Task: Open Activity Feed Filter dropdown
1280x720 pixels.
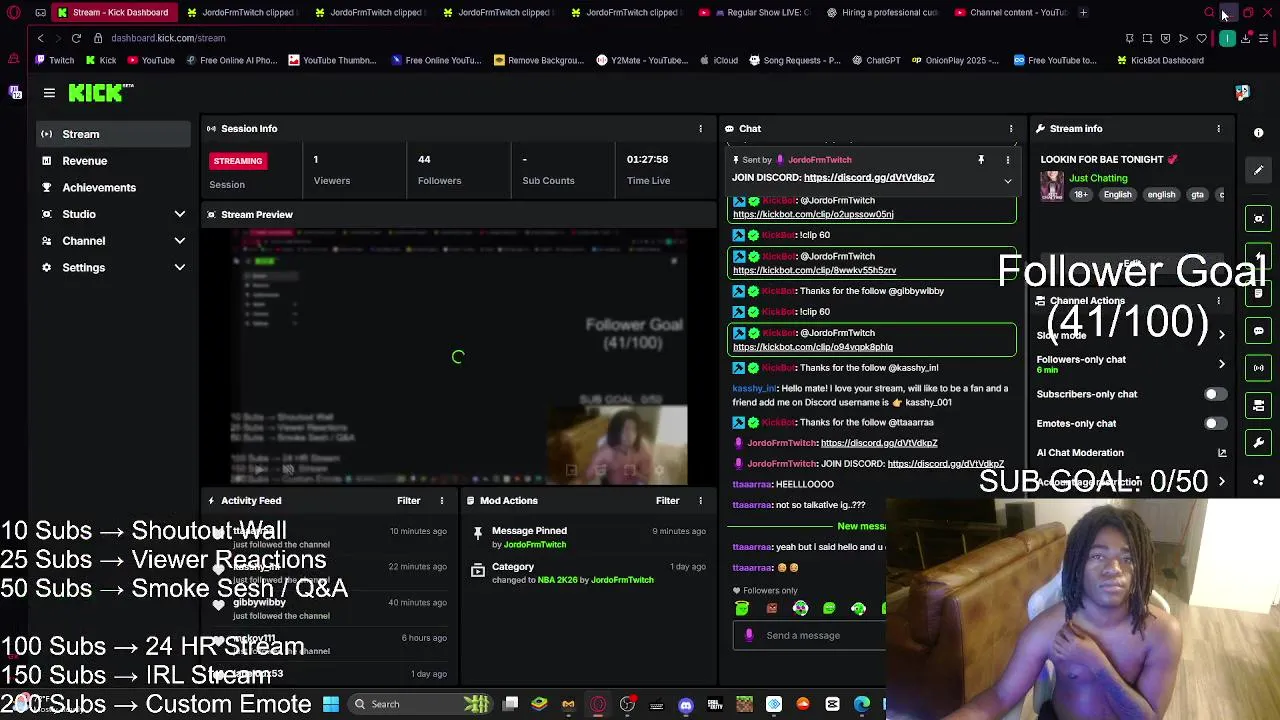Action: coord(408,501)
